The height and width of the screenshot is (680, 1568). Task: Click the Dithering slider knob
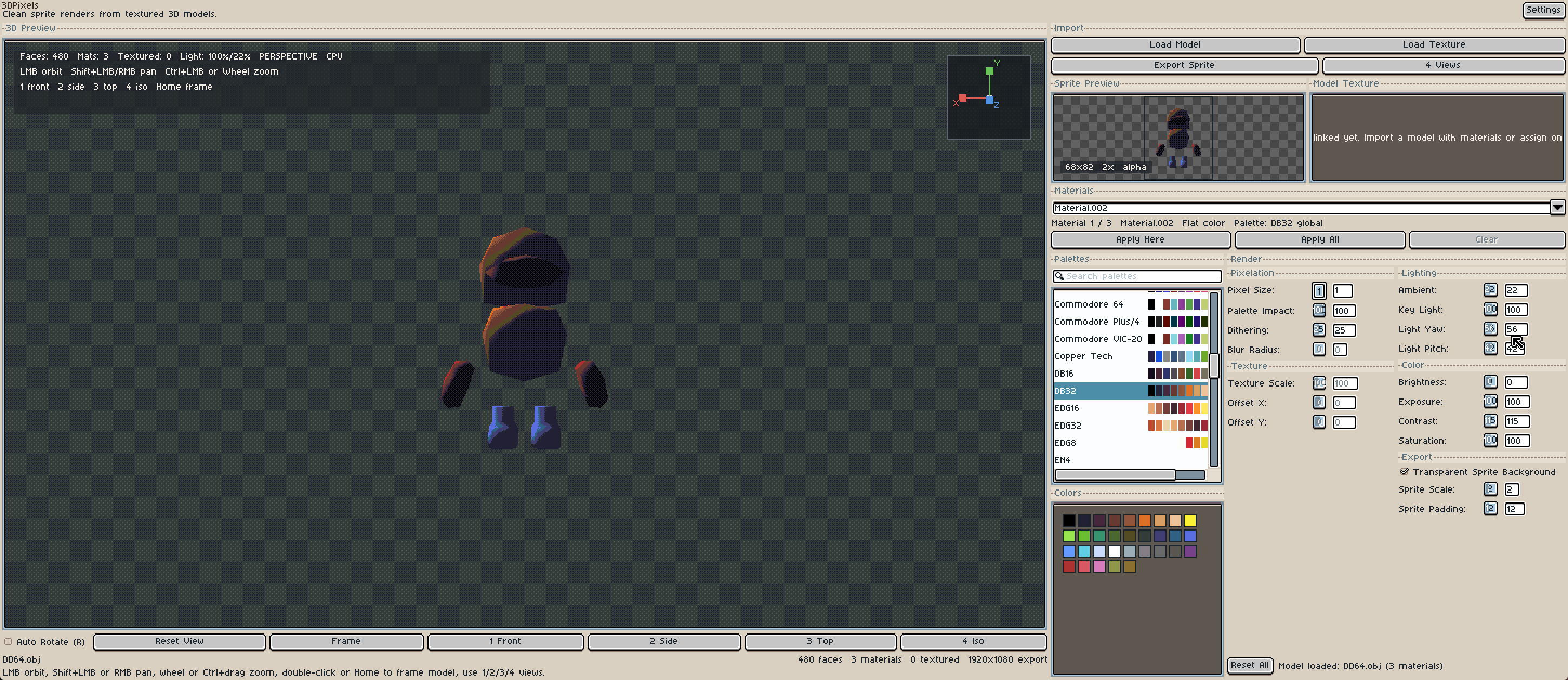[x=1318, y=330]
